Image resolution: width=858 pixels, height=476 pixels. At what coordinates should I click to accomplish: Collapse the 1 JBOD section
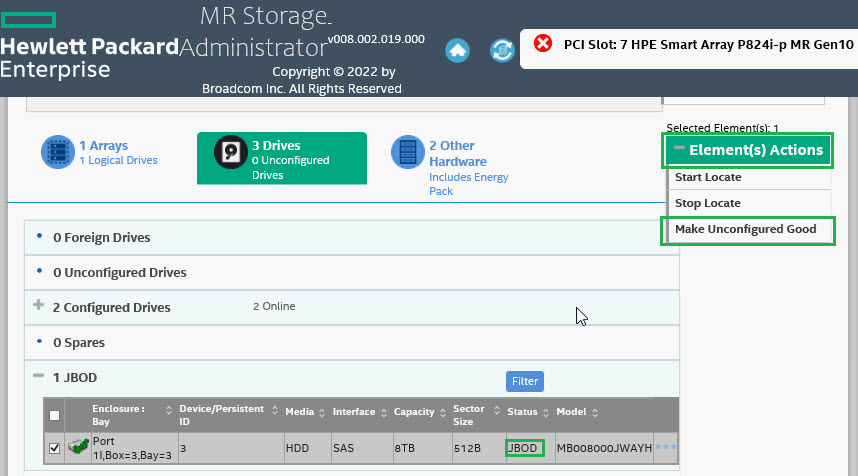pos(39,376)
